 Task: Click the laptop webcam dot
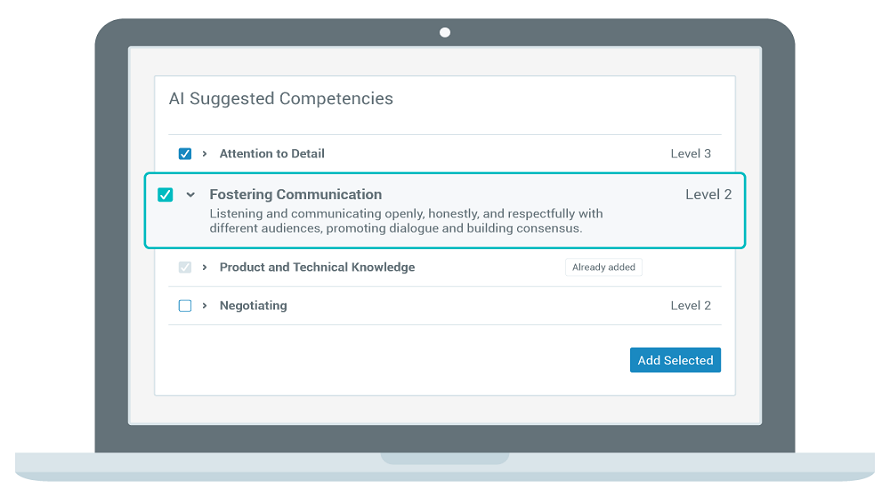point(445,32)
